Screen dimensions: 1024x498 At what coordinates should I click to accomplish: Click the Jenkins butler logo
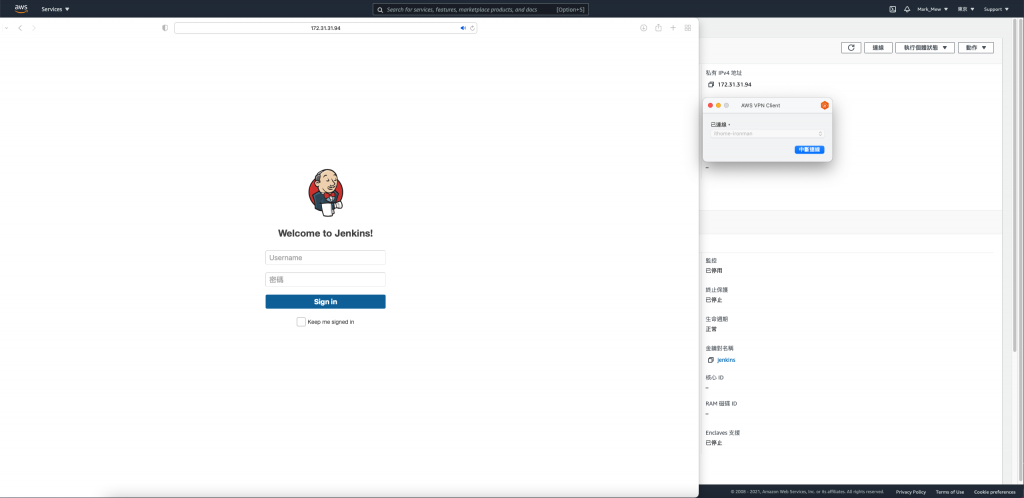coord(326,193)
